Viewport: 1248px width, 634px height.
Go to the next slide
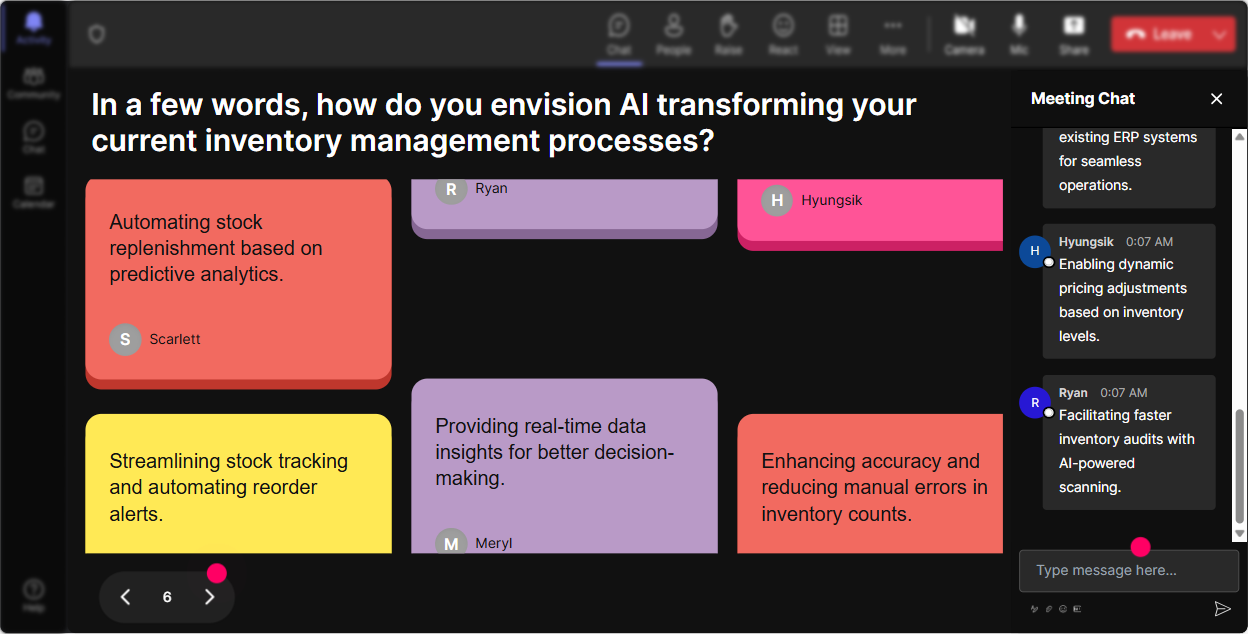click(209, 597)
